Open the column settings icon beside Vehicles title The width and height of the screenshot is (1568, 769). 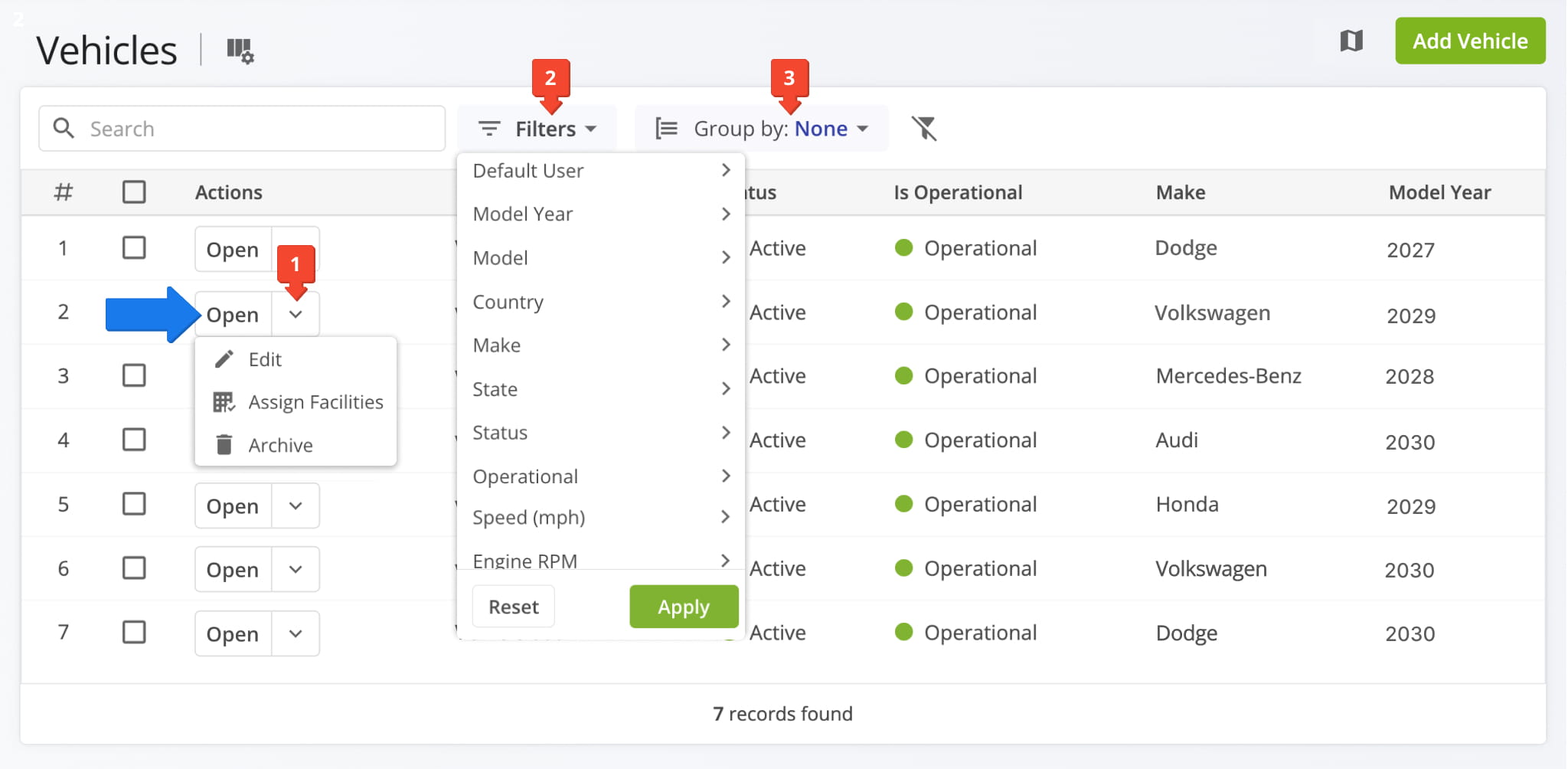pyautogui.click(x=240, y=51)
